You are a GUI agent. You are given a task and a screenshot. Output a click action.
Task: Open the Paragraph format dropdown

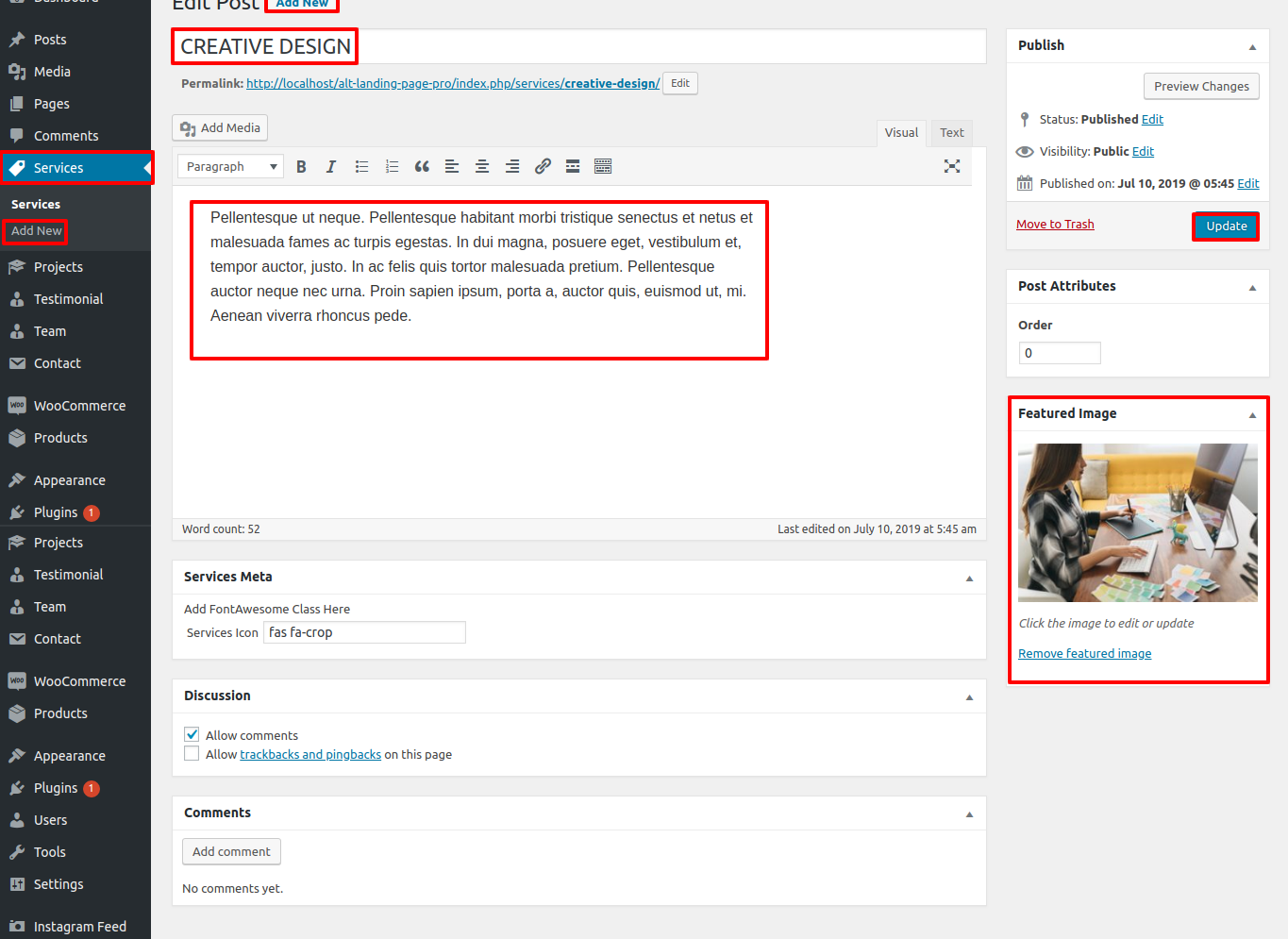point(230,167)
